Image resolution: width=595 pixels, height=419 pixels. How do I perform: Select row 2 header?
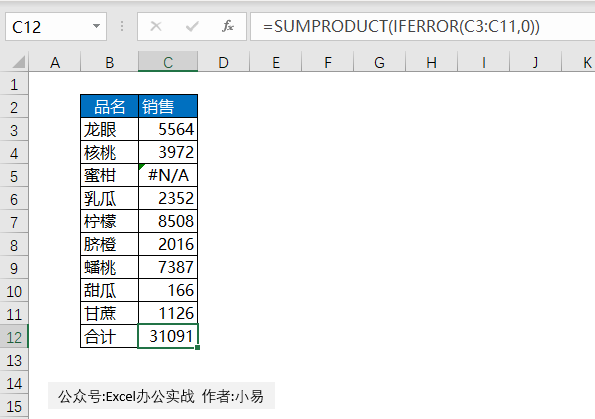click(14, 107)
